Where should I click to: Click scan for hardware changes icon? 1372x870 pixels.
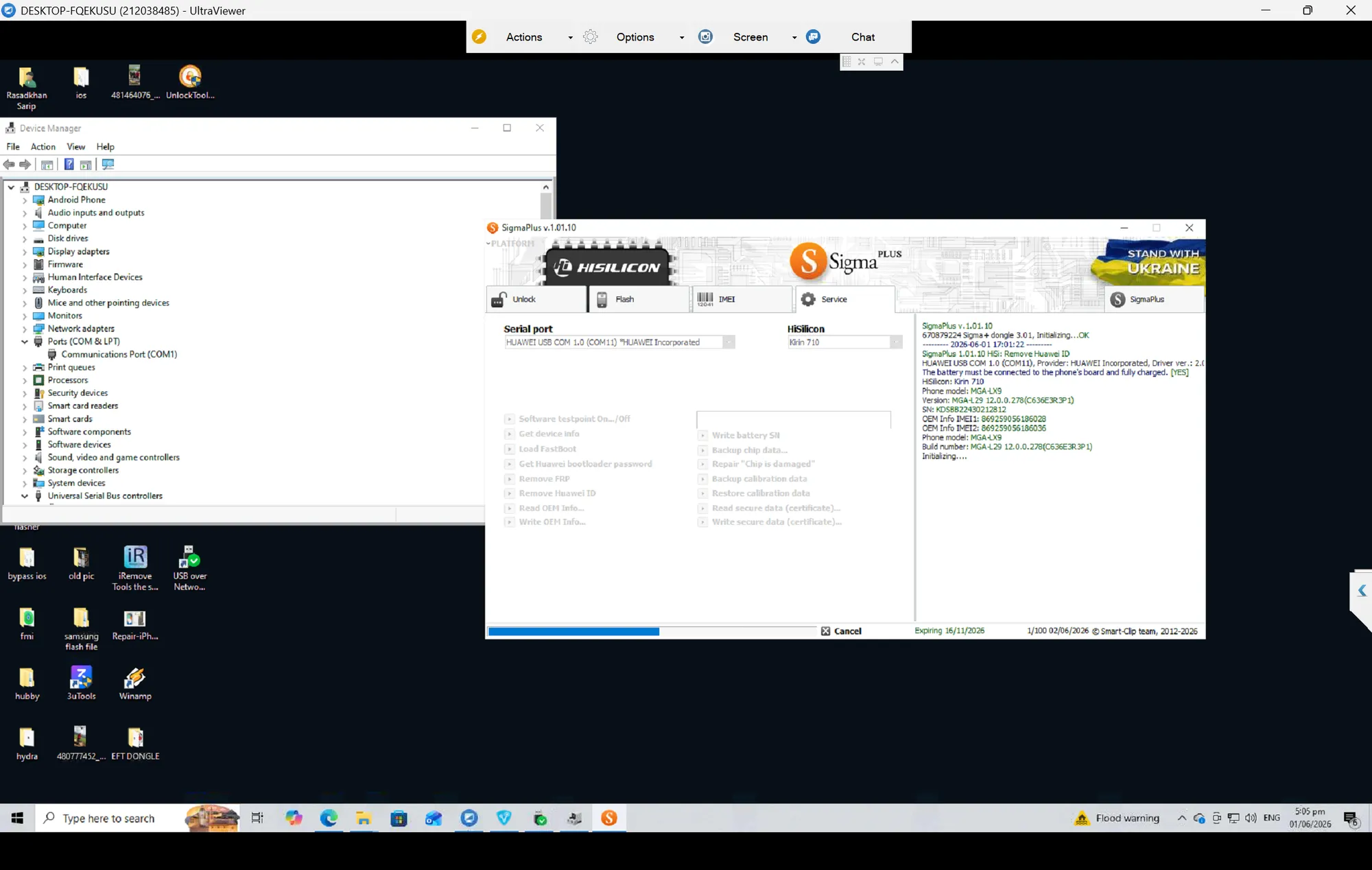pos(108,165)
